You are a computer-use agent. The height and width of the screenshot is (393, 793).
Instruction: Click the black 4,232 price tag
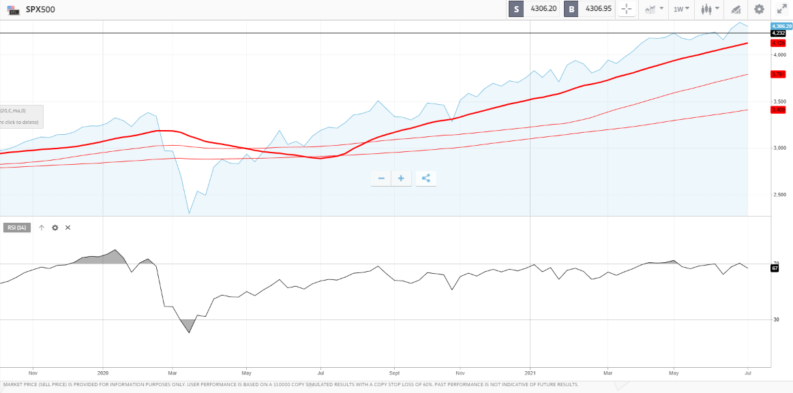click(x=777, y=33)
